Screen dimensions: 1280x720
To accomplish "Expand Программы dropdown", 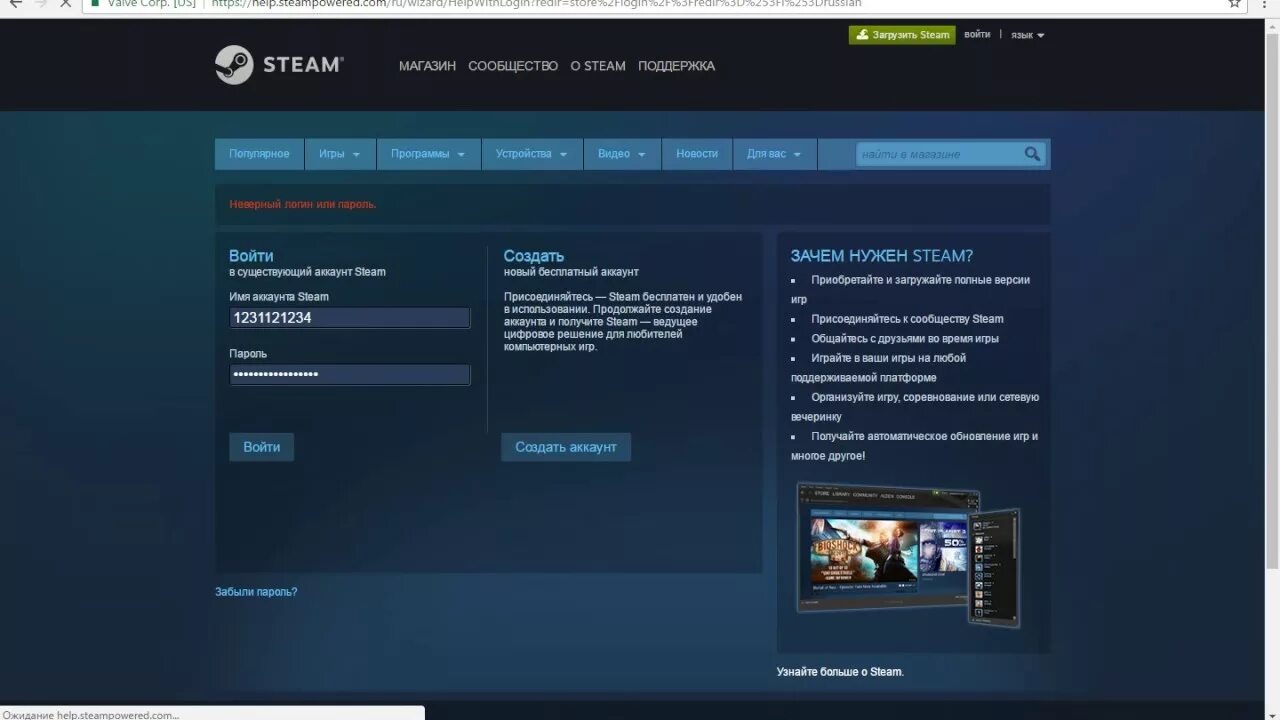I will coord(428,154).
